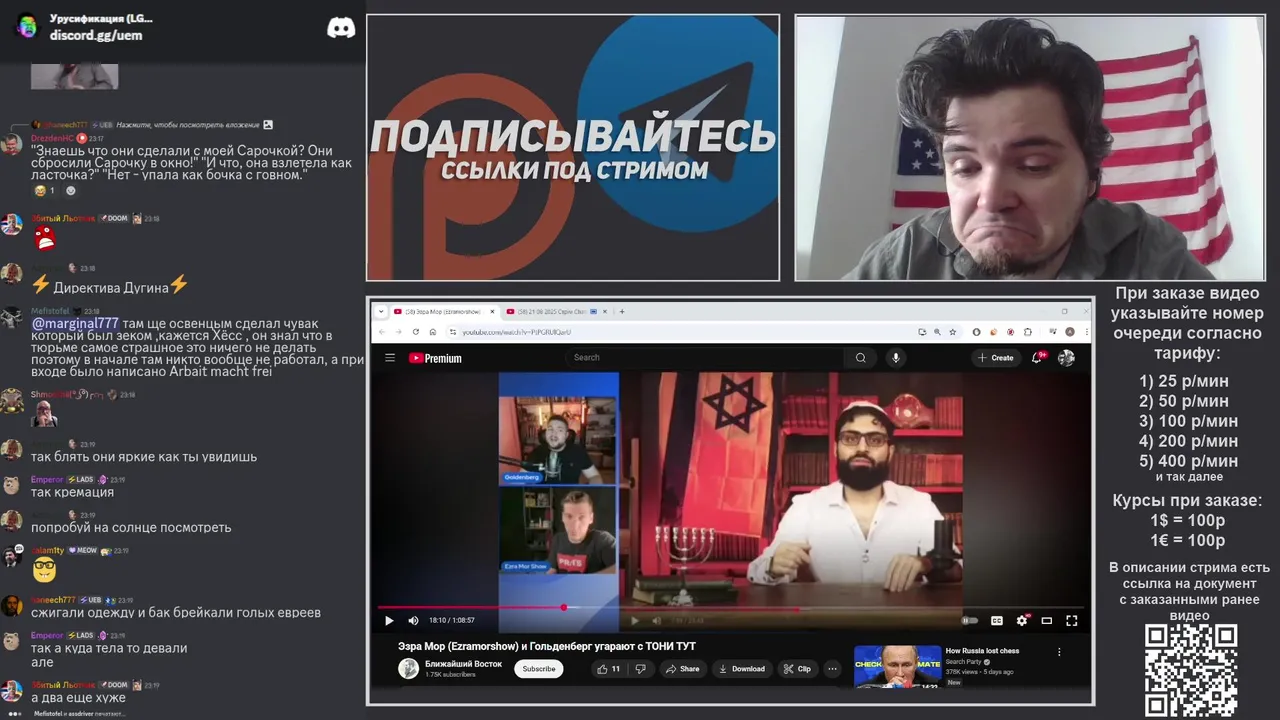Viewport: 1280px width, 720px height.
Task: Open the browser extensions puzzle icon
Action: (1029, 332)
